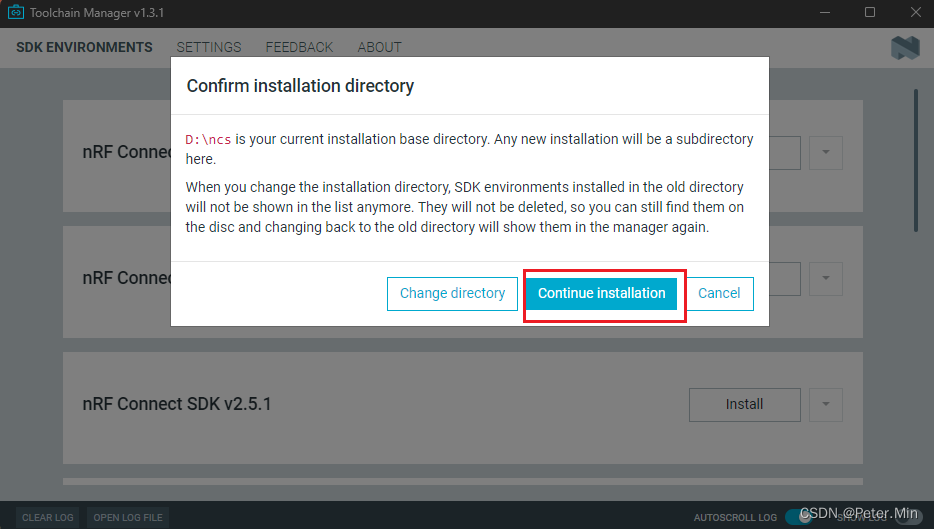Click nRF Connect SDK v2.5.1 title
This screenshot has width=934, height=529.
point(177,404)
